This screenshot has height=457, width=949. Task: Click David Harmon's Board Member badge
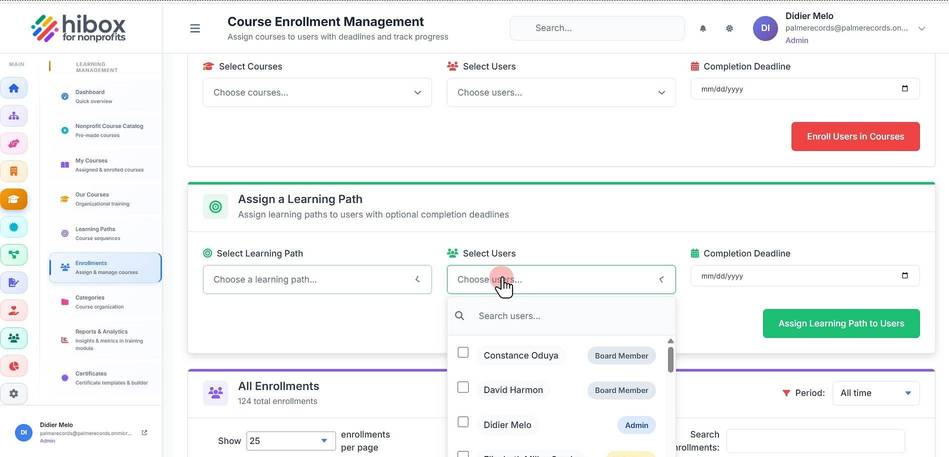click(621, 390)
